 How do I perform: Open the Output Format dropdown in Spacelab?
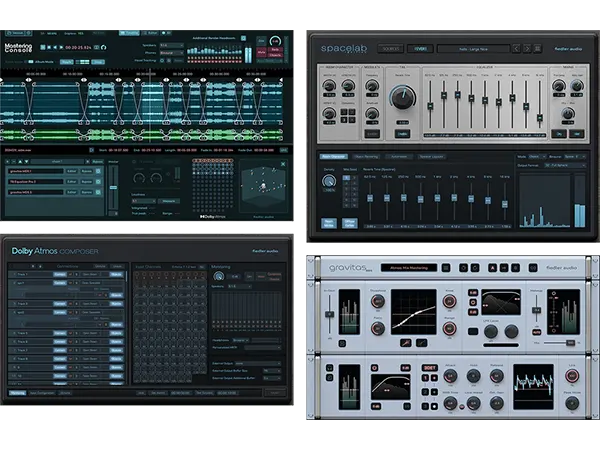pos(565,165)
